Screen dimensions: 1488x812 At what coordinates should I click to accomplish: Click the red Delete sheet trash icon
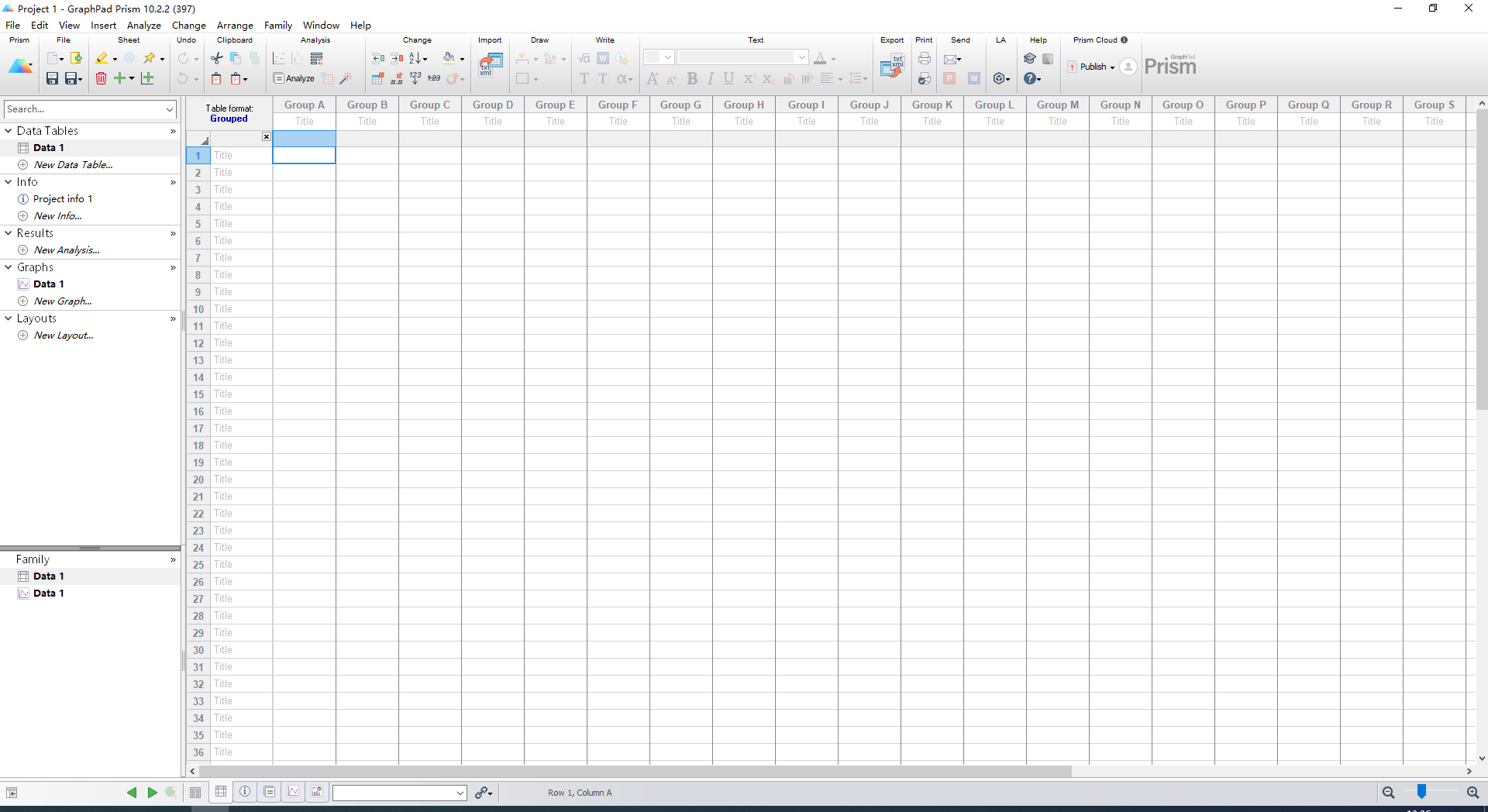click(x=101, y=78)
